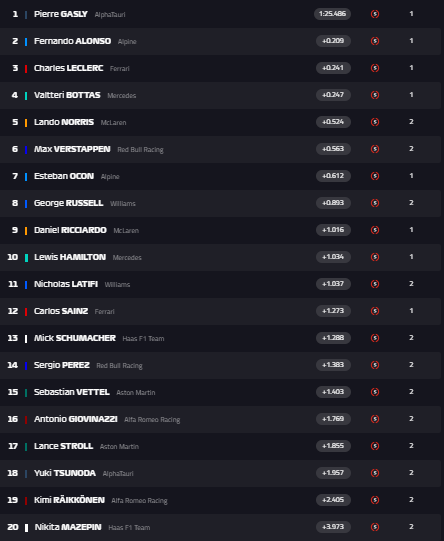Click Yuki Tsunoda's name in position 18
The image size is (444, 541).
tap(65, 473)
